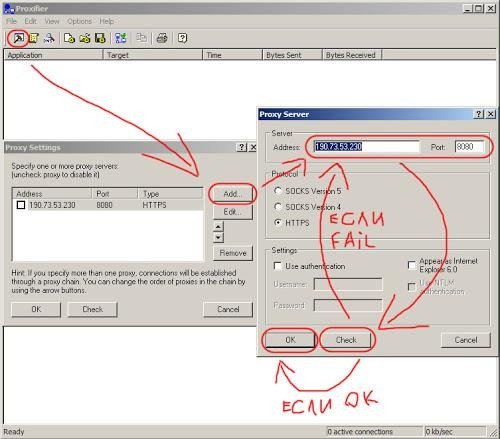Image resolution: width=500 pixels, height=439 pixels.
Task: Open the Options menu
Action: click(x=79, y=21)
